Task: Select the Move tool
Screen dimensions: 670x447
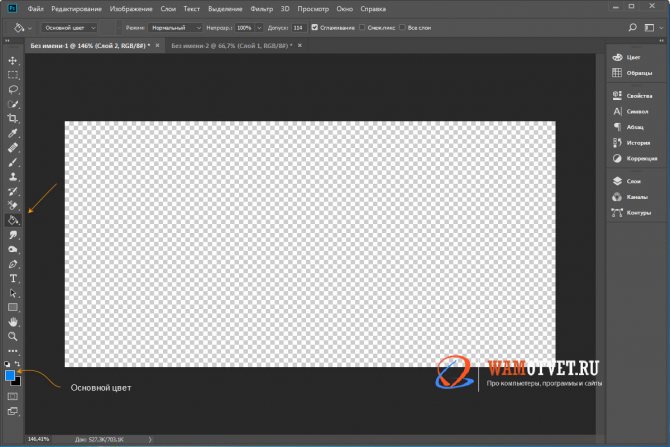Action: click(x=13, y=60)
